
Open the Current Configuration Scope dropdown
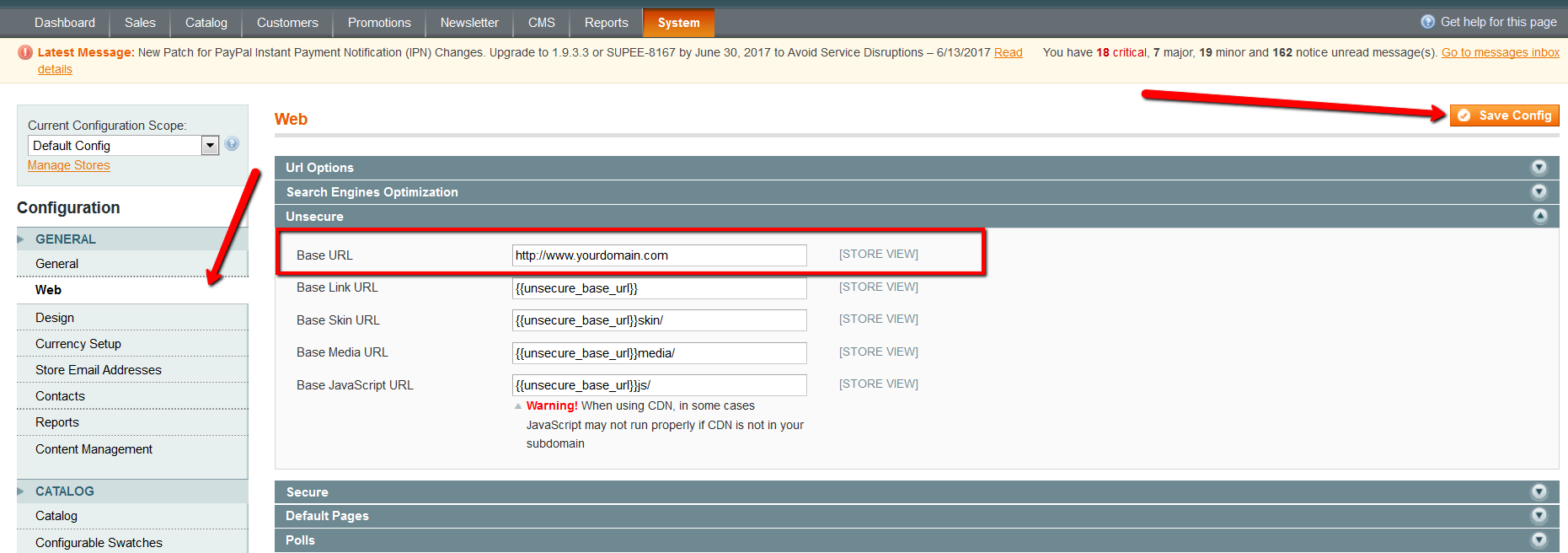123,145
